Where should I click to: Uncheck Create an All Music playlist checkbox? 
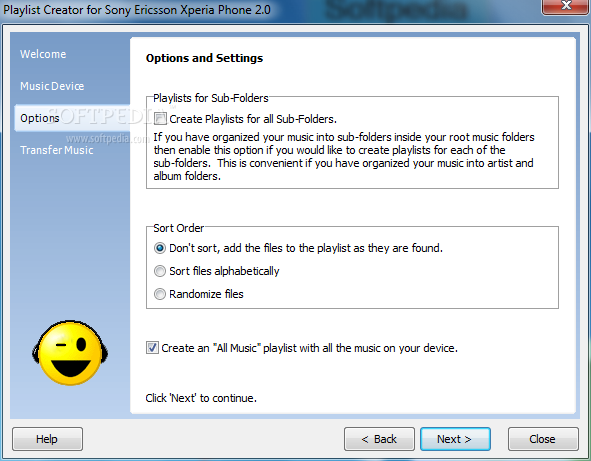[152, 348]
